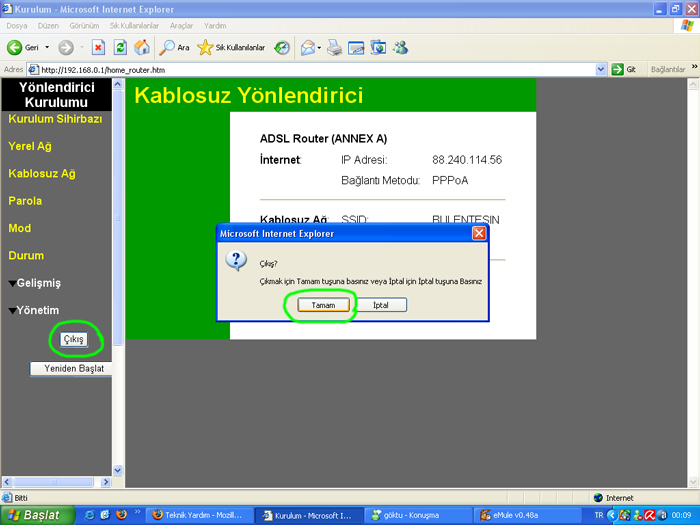Click the Stop loading toolbar icon
The width and height of the screenshot is (700, 525).
point(98,47)
